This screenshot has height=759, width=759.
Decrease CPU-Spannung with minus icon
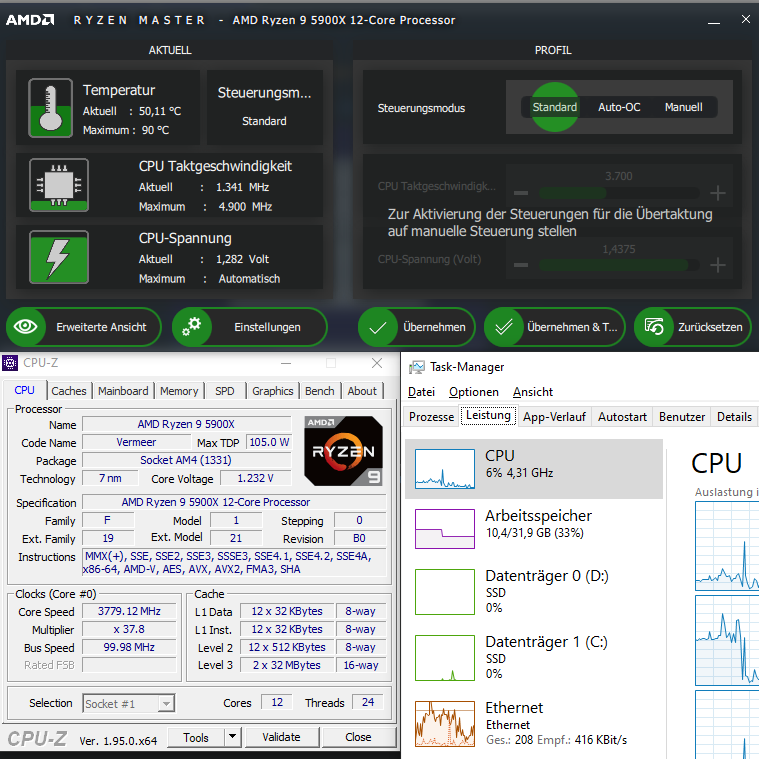click(x=521, y=265)
